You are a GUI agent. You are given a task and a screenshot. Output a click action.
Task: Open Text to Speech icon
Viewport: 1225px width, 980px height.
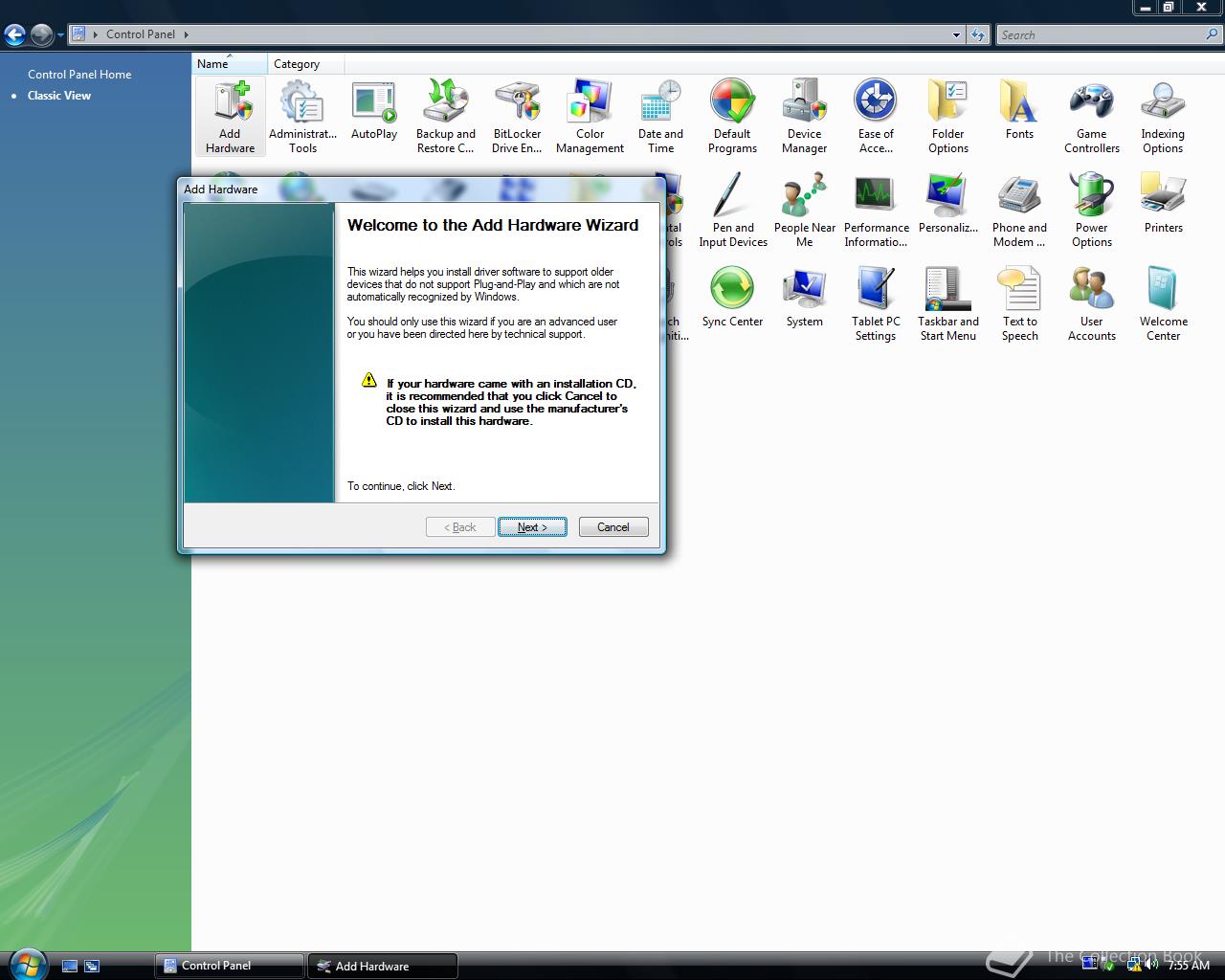point(1019,303)
